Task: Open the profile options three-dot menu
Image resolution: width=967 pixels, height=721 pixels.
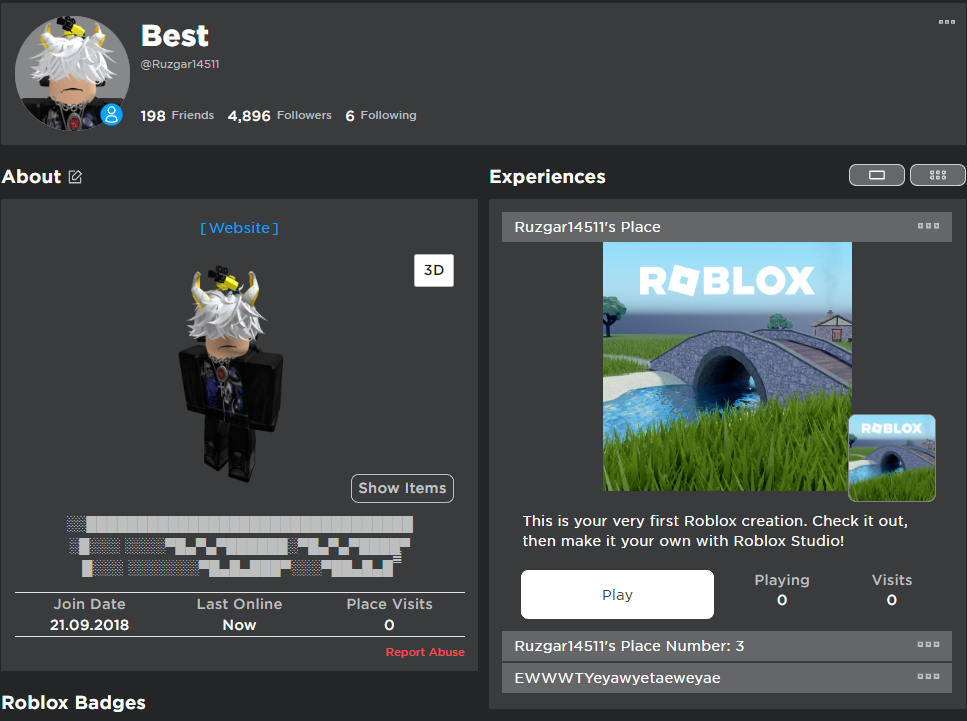Action: [947, 22]
